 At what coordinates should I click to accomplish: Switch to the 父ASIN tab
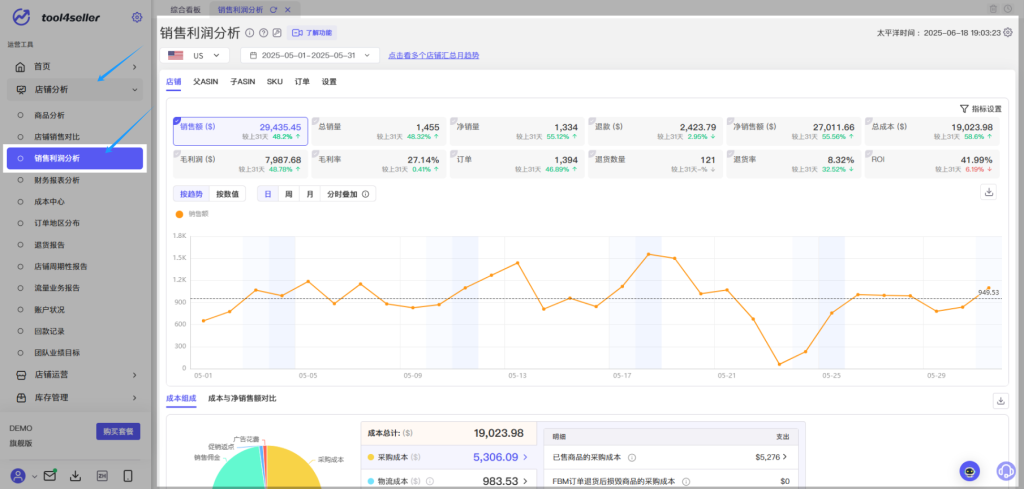[x=205, y=82]
